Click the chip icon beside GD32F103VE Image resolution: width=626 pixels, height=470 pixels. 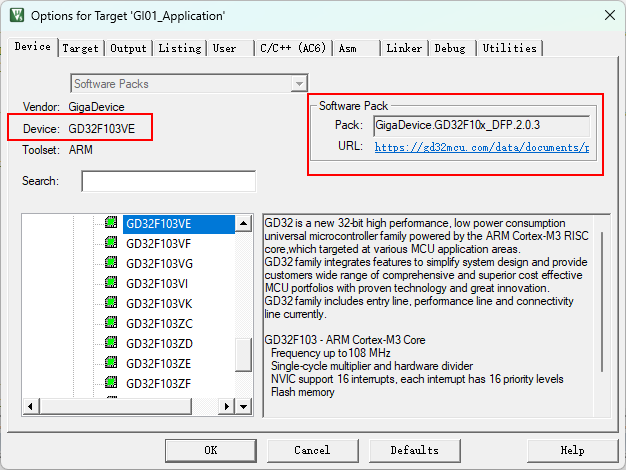[x=111, y=222]
